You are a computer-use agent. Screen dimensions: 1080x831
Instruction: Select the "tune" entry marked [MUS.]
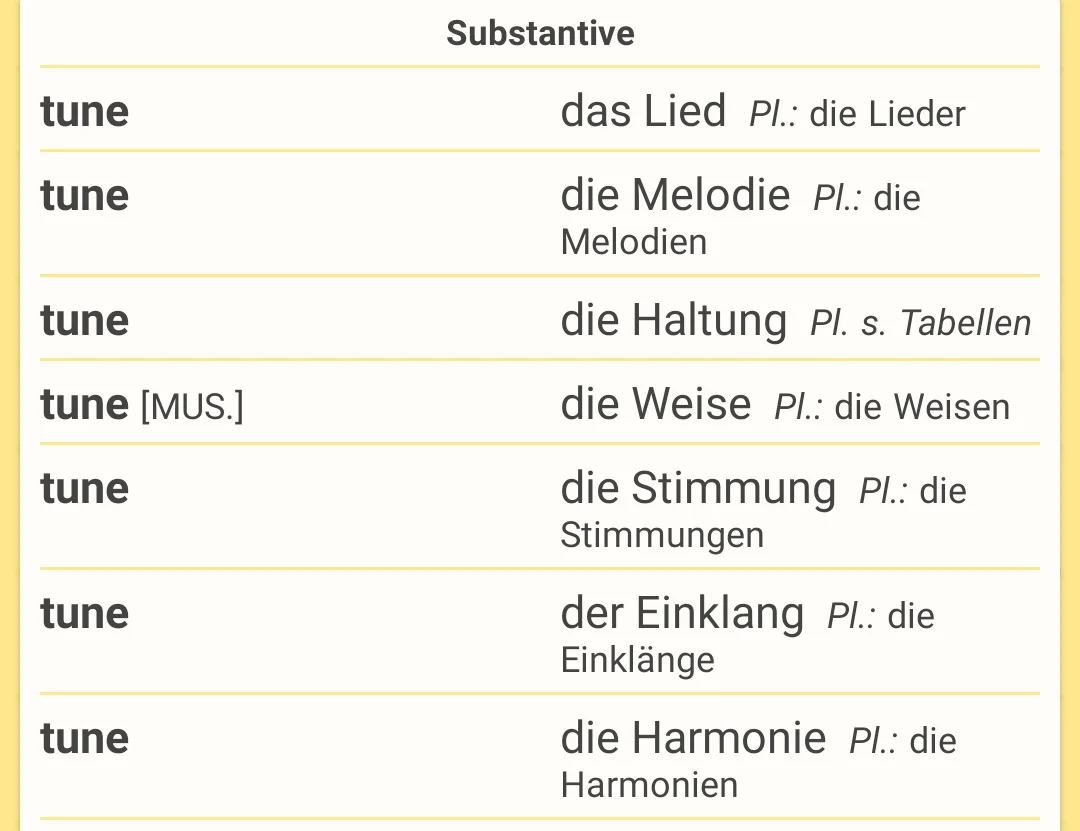coord(85,405)
